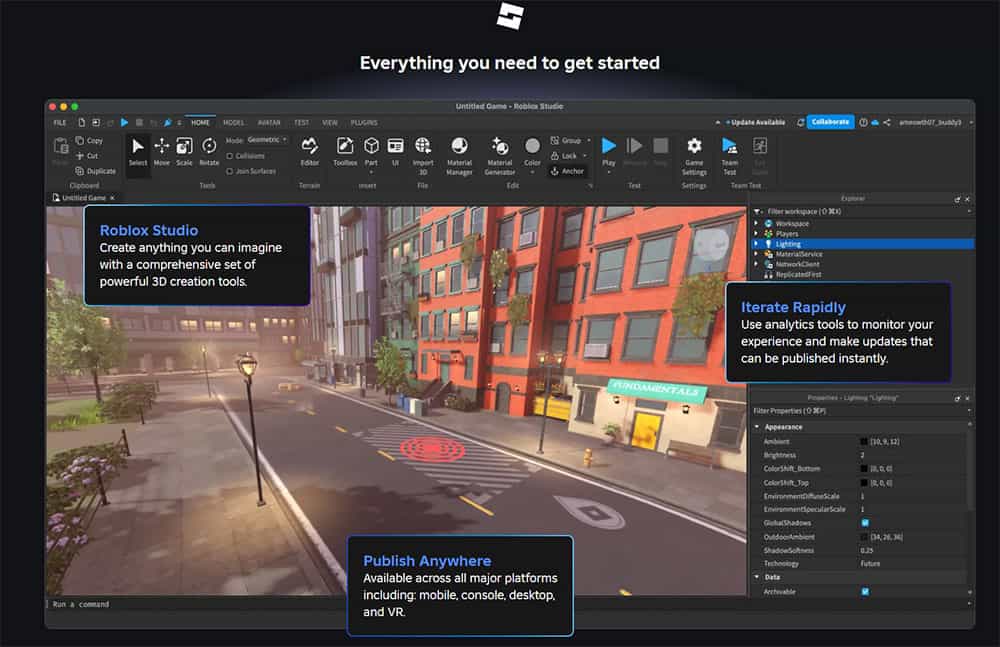Expand the Lighting tree item
Viewport: 1000px width, 647px height.
tap(756, 244)
